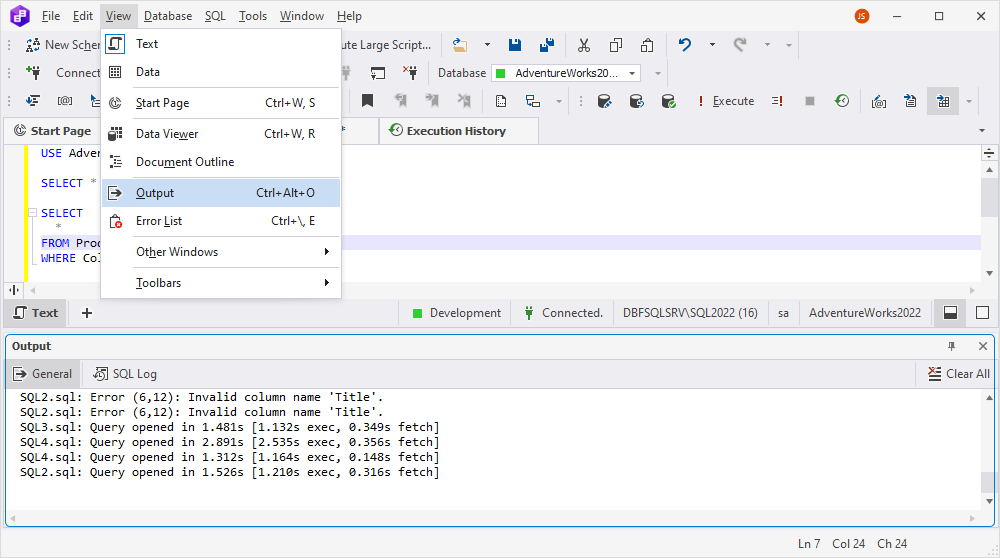Click the Stop execution square icon
This screenshot has width=1000, height=558.
(x=810, y=101)
